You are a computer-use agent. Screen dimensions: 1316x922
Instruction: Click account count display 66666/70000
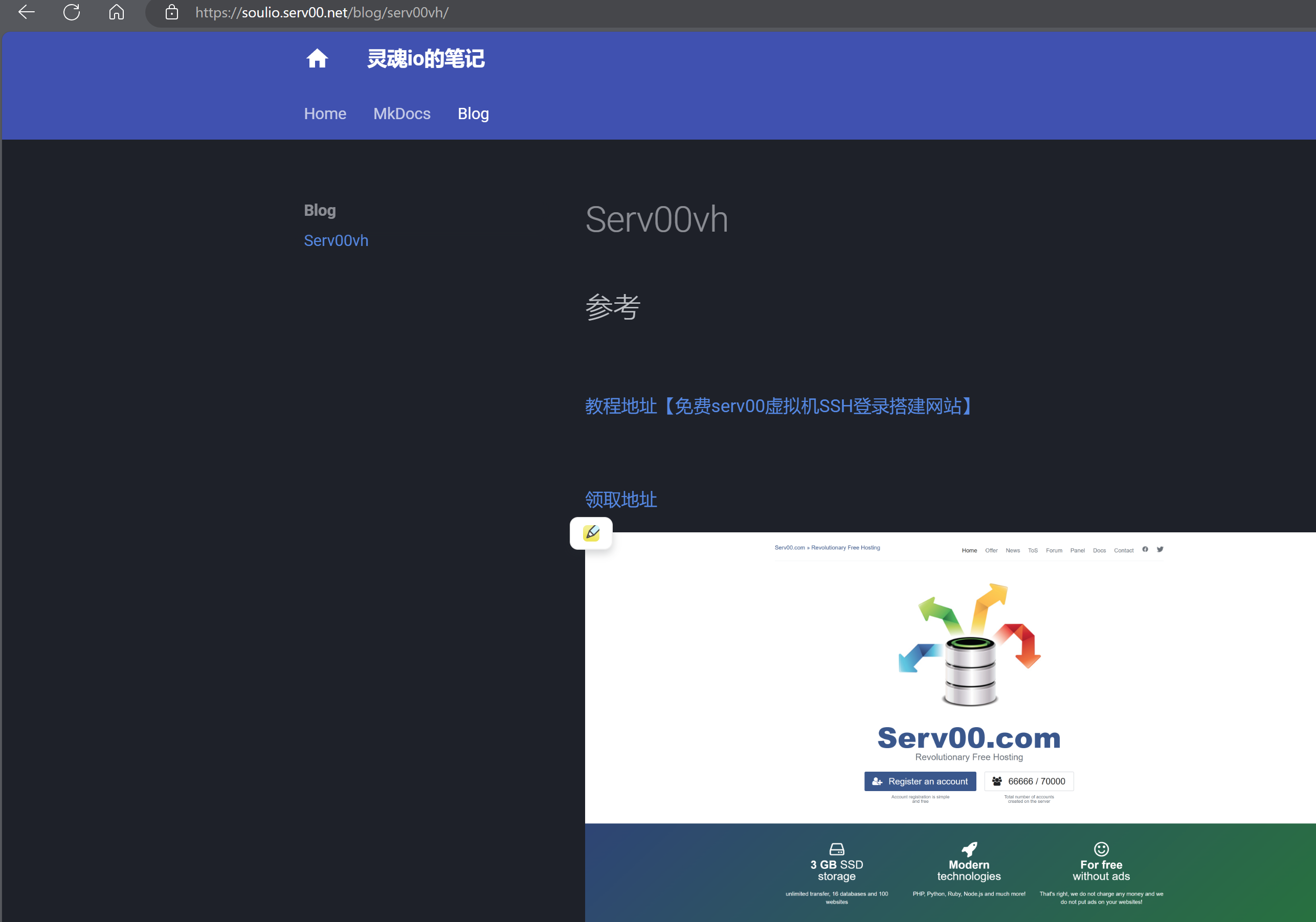point(1030,780)
